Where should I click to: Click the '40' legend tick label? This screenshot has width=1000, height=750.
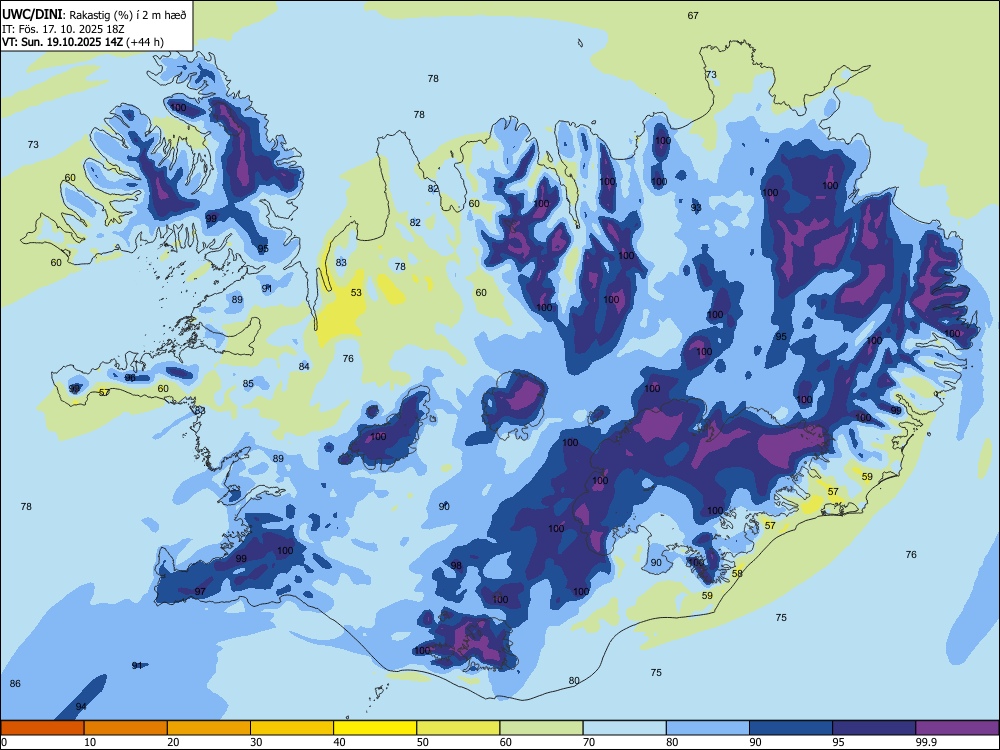pos(339,742)
